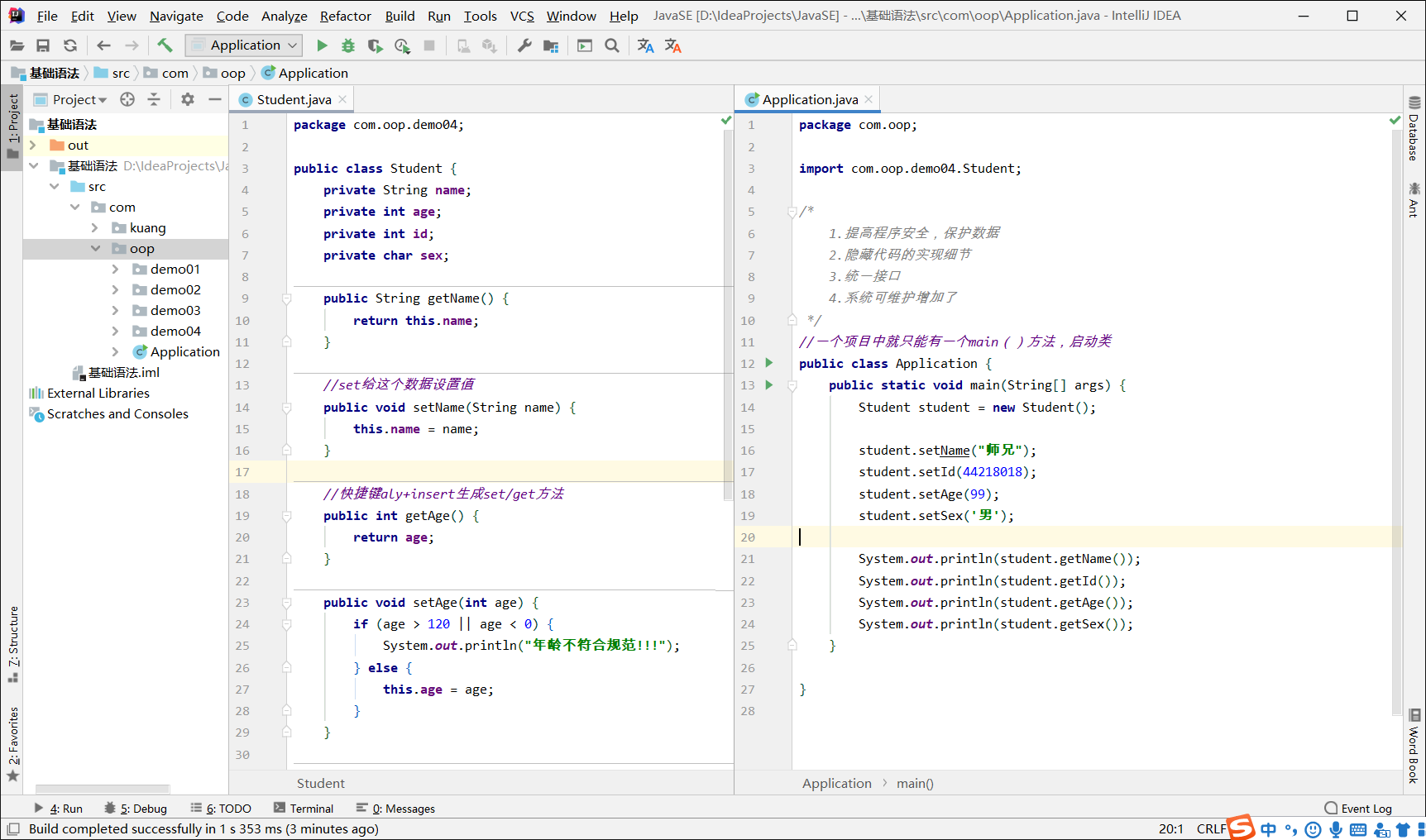Open the 6: TODO tool window

tap(221, 809)
